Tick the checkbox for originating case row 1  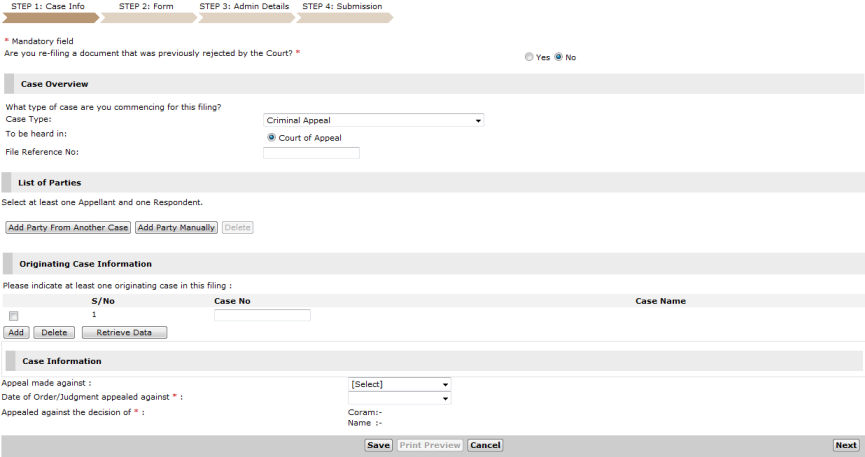click(x=14, y=316)
